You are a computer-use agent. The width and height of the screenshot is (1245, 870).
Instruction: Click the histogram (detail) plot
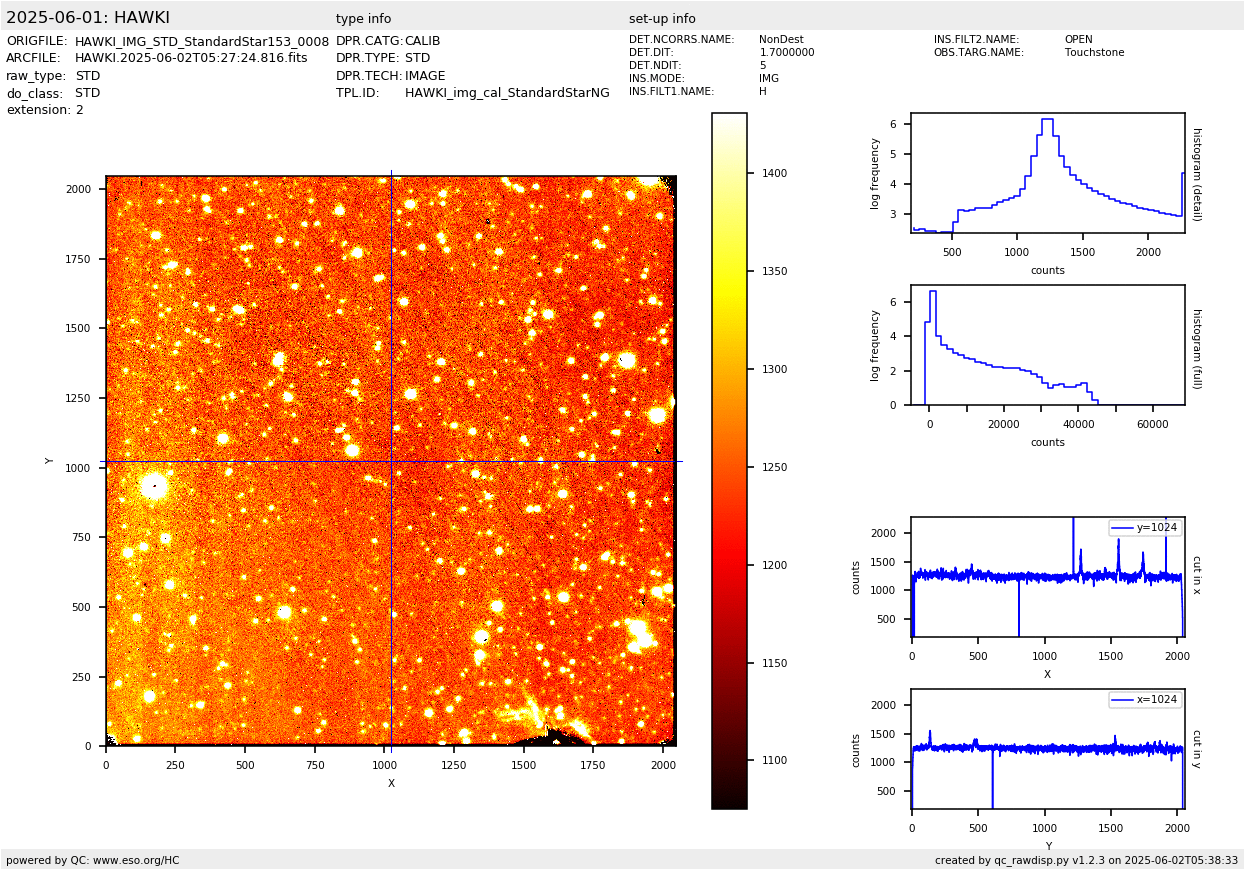pos(1047,173)
